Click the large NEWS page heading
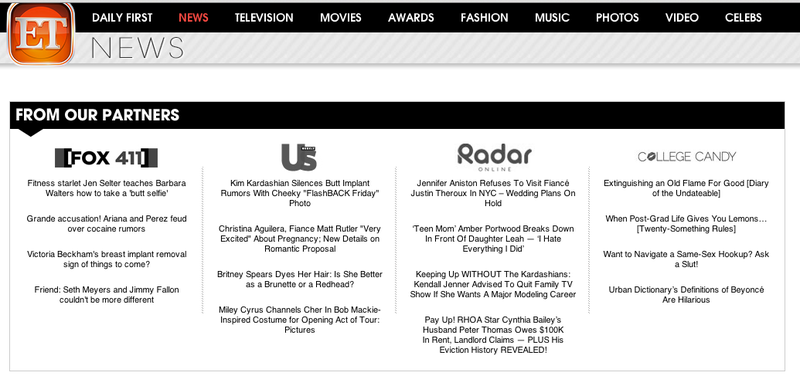800x386 pixels. pyautogui.click(x=137, y=48)
